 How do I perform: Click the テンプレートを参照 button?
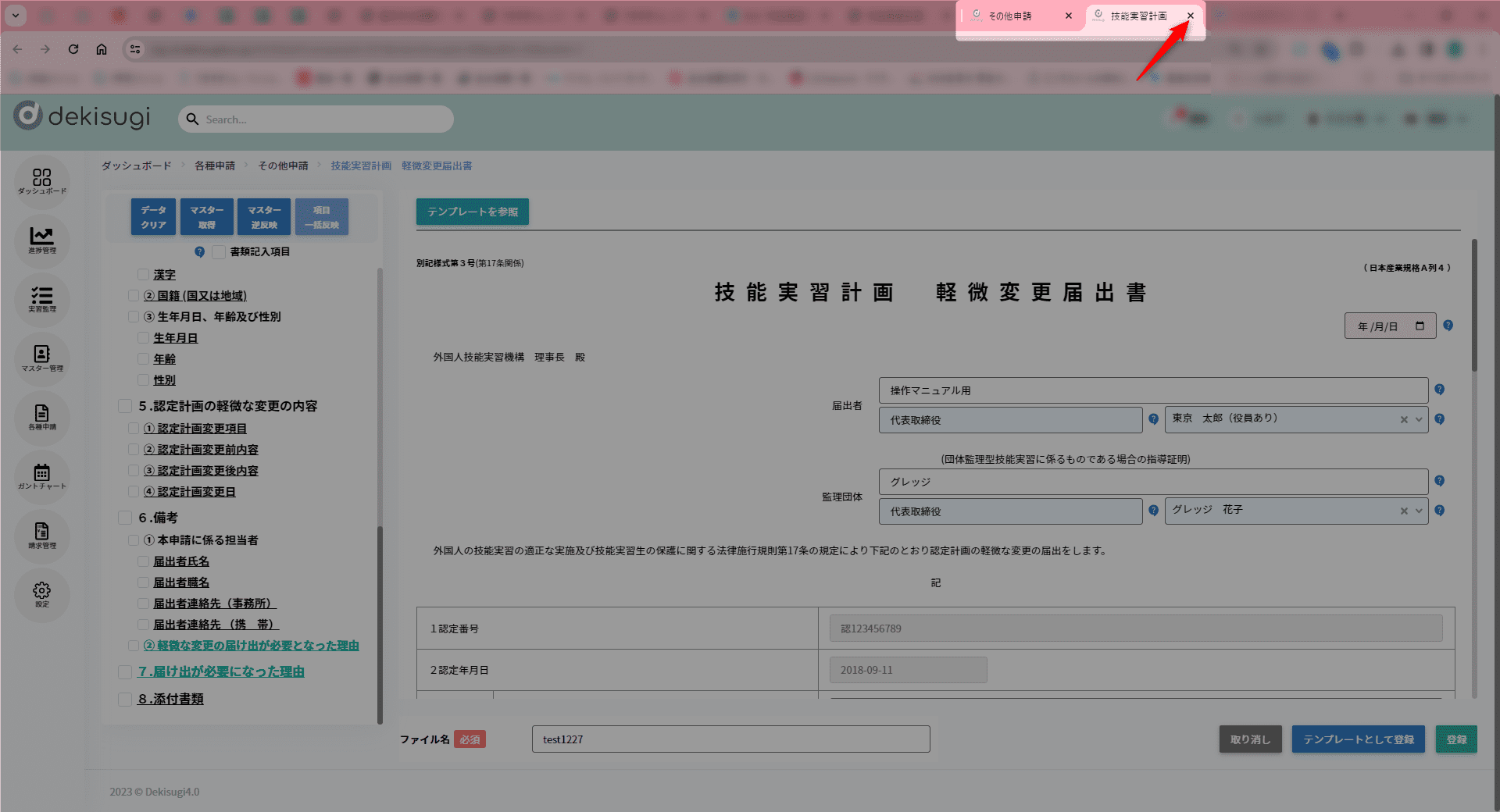(x=472, y=212)
